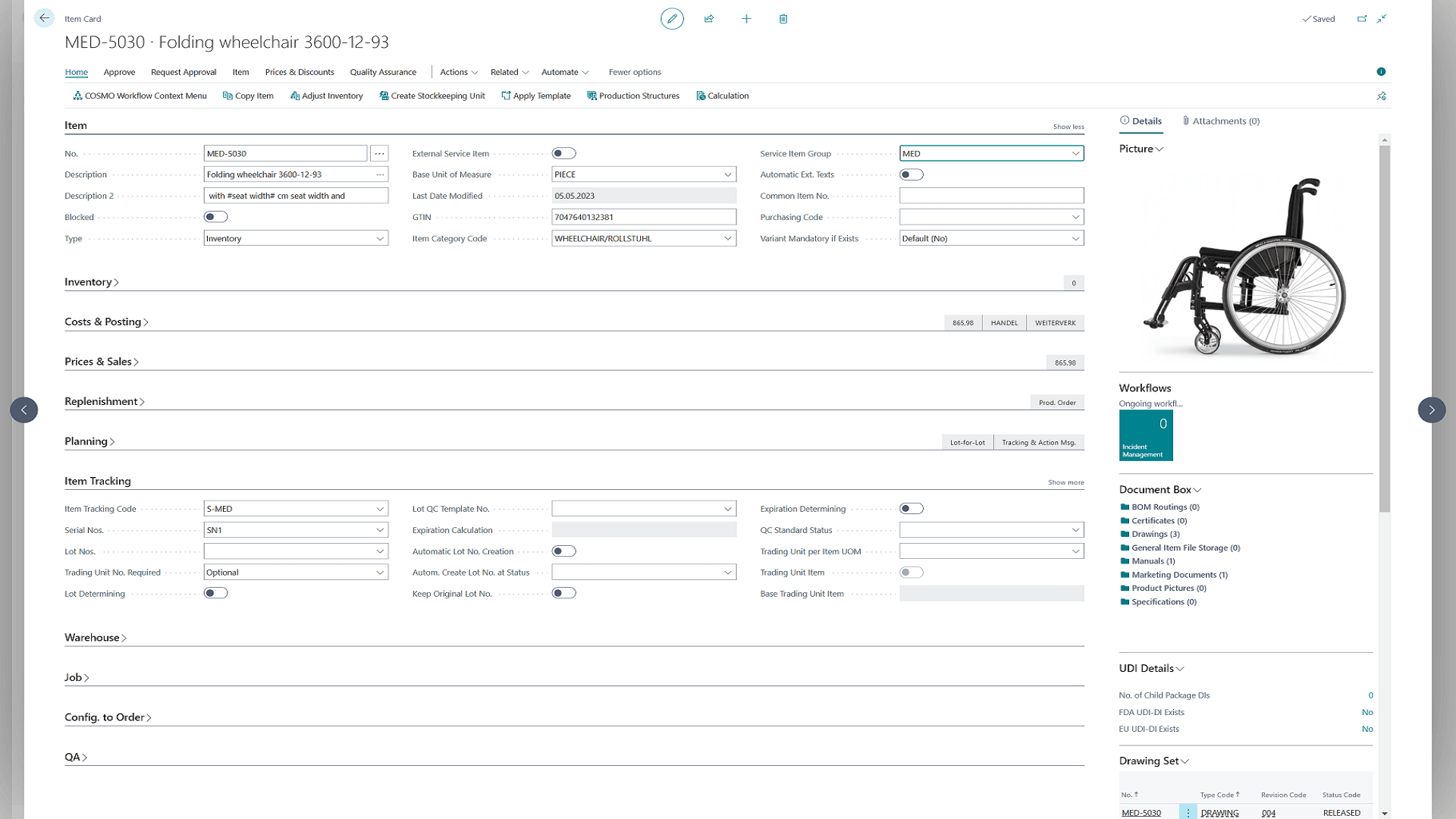
Task: Open Type dropdown showing Inventory
Action: [380, 238]
